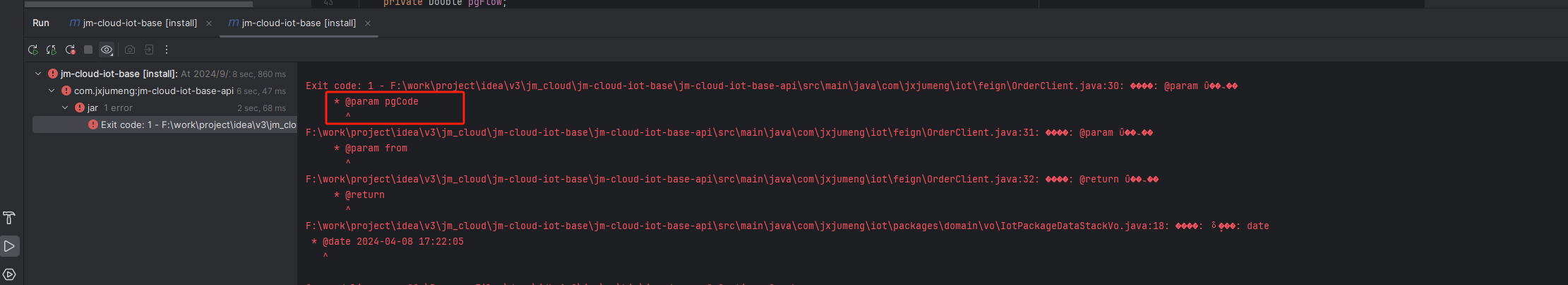Screen dimensions: 1568x285
Task: Click the exit/import arrow icon in toolbar
Action: 149,50
